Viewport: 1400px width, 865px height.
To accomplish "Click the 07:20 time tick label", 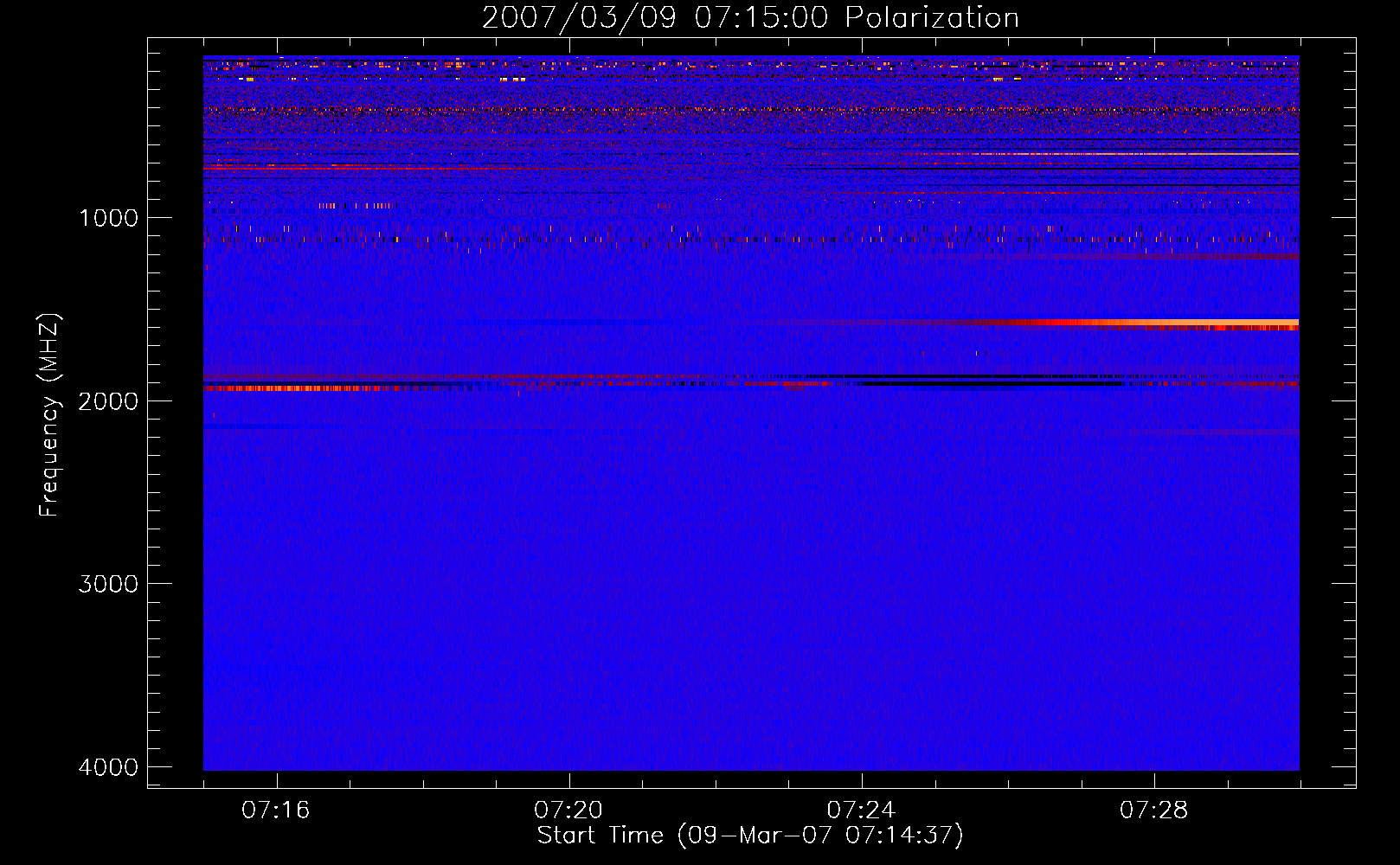I will tap(568, 810).
